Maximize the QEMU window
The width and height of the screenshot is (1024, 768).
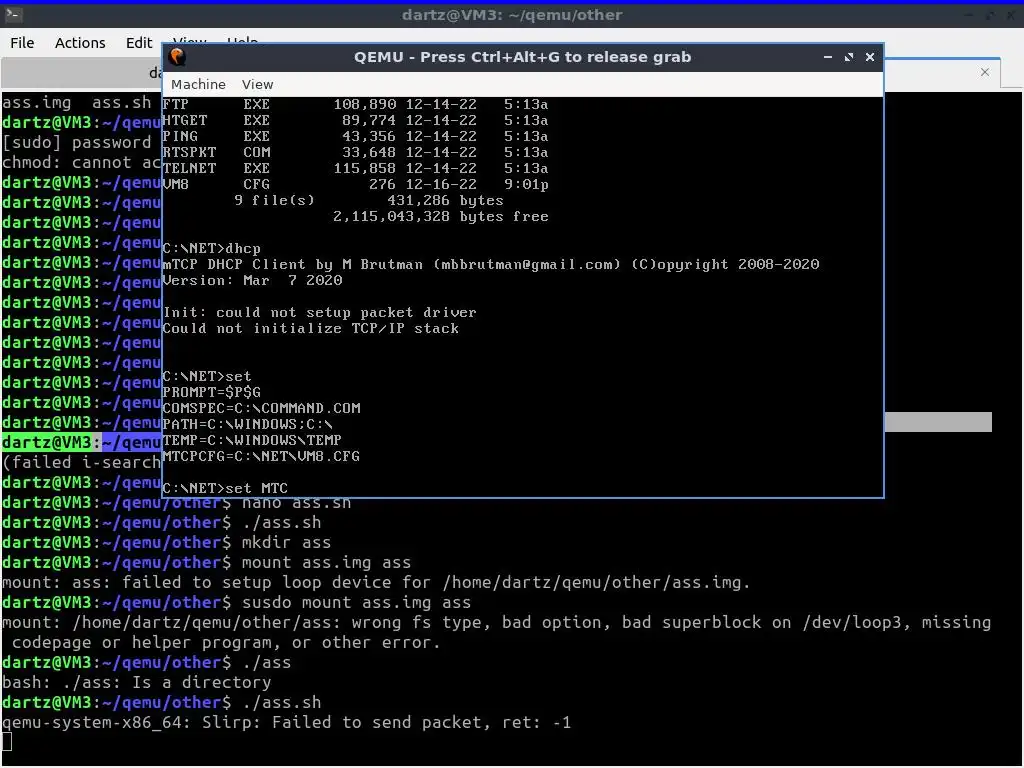848,57
